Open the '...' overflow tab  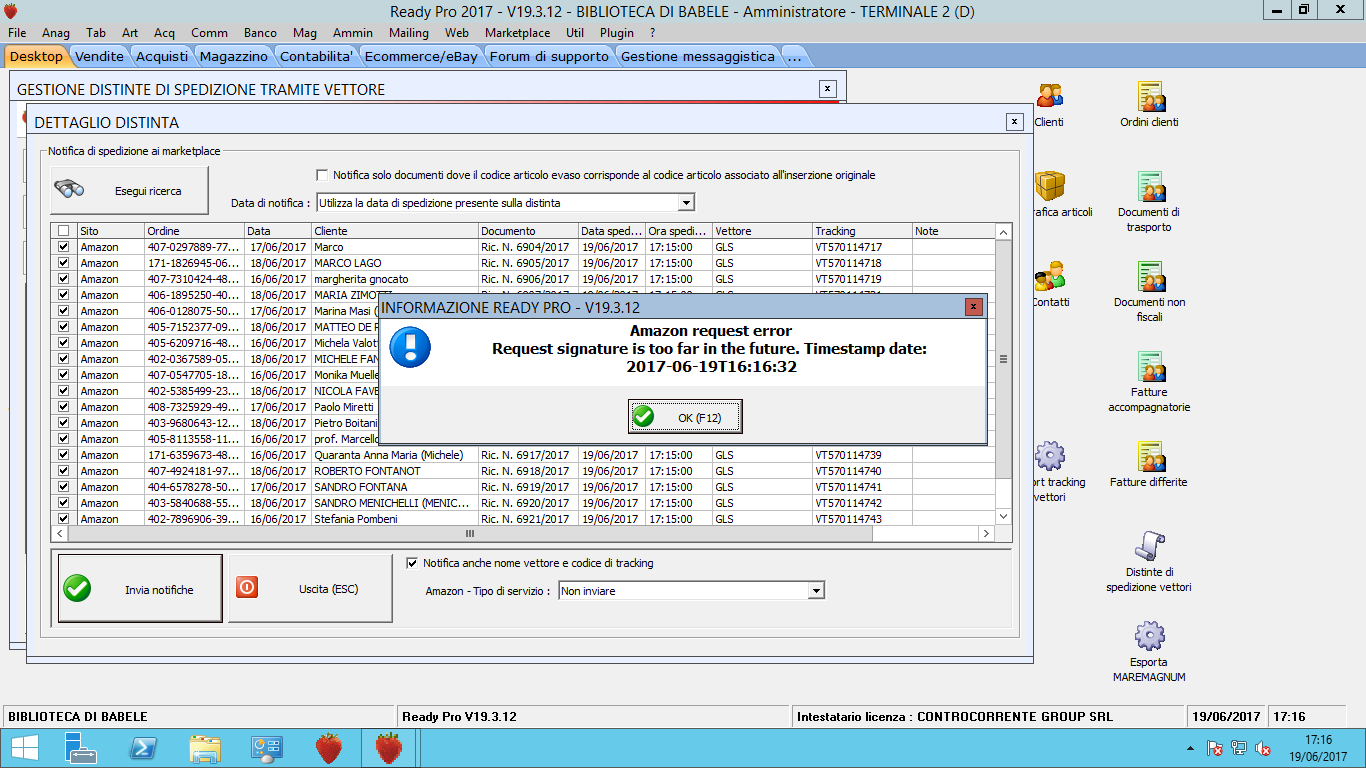(x=795, y=56)
